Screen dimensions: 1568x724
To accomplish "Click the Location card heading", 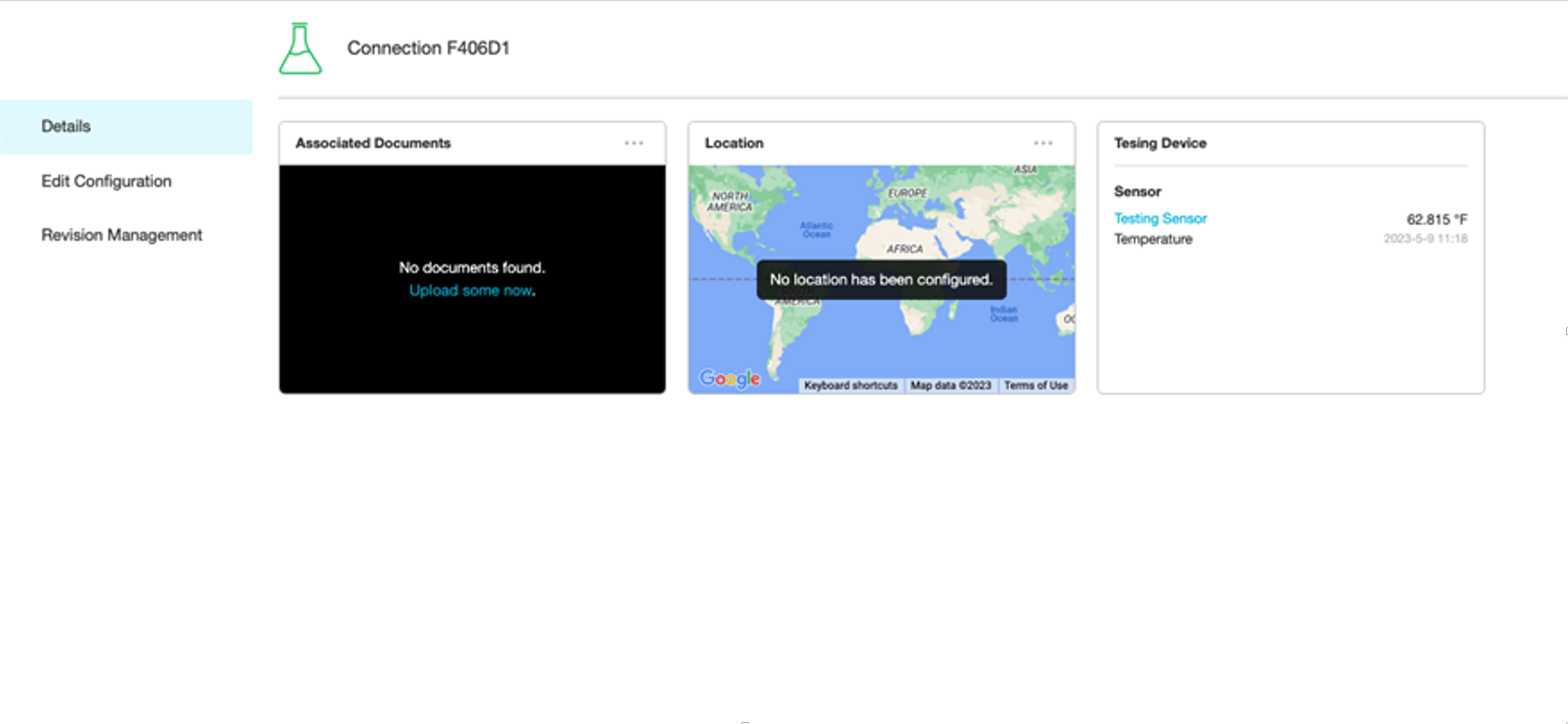I will [x=734, y=143].
